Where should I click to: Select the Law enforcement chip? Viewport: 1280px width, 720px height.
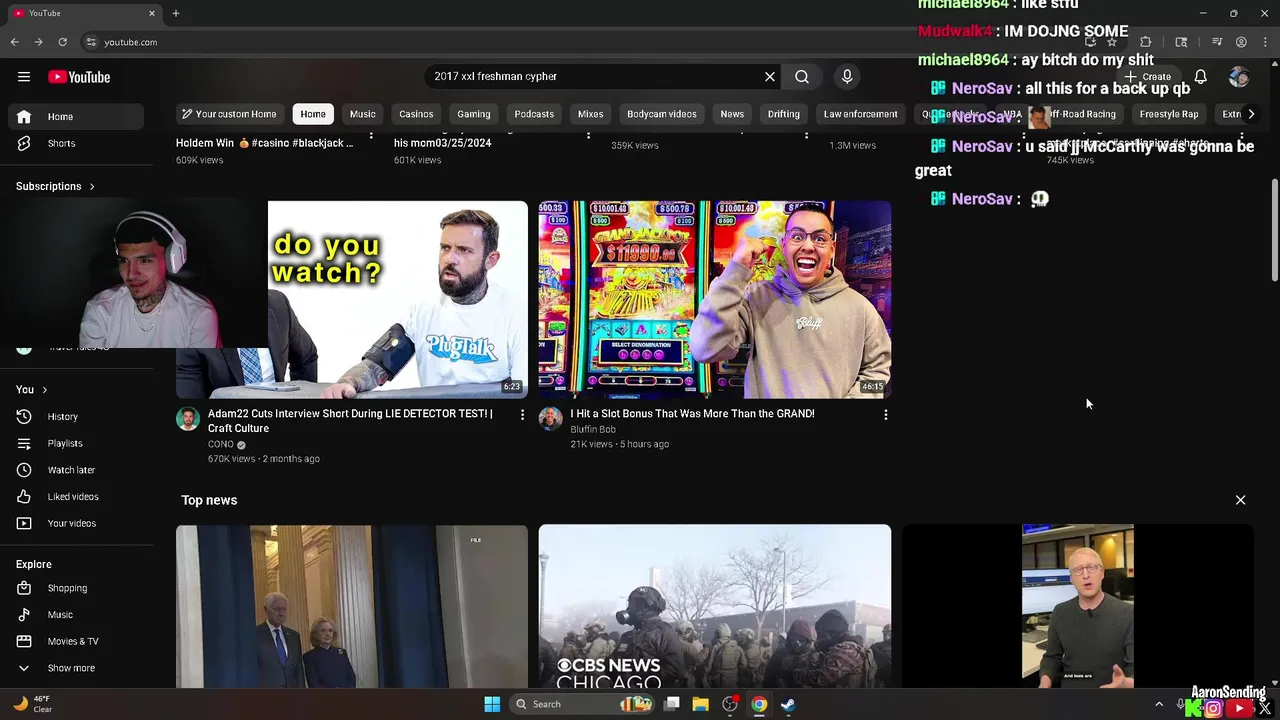tap(861, 114)
